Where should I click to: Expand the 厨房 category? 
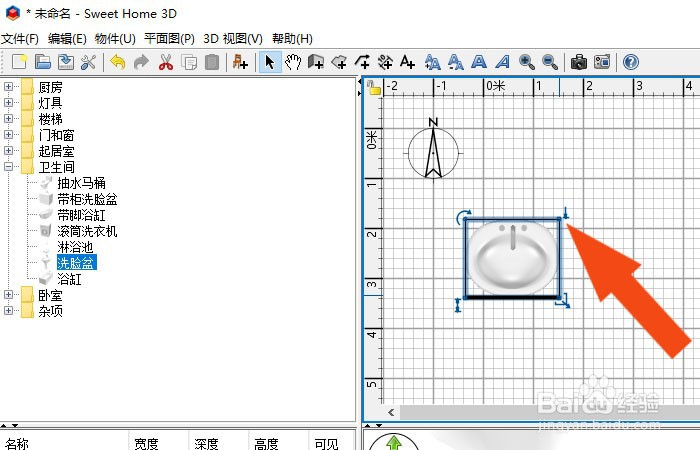[x=8, y=87]
